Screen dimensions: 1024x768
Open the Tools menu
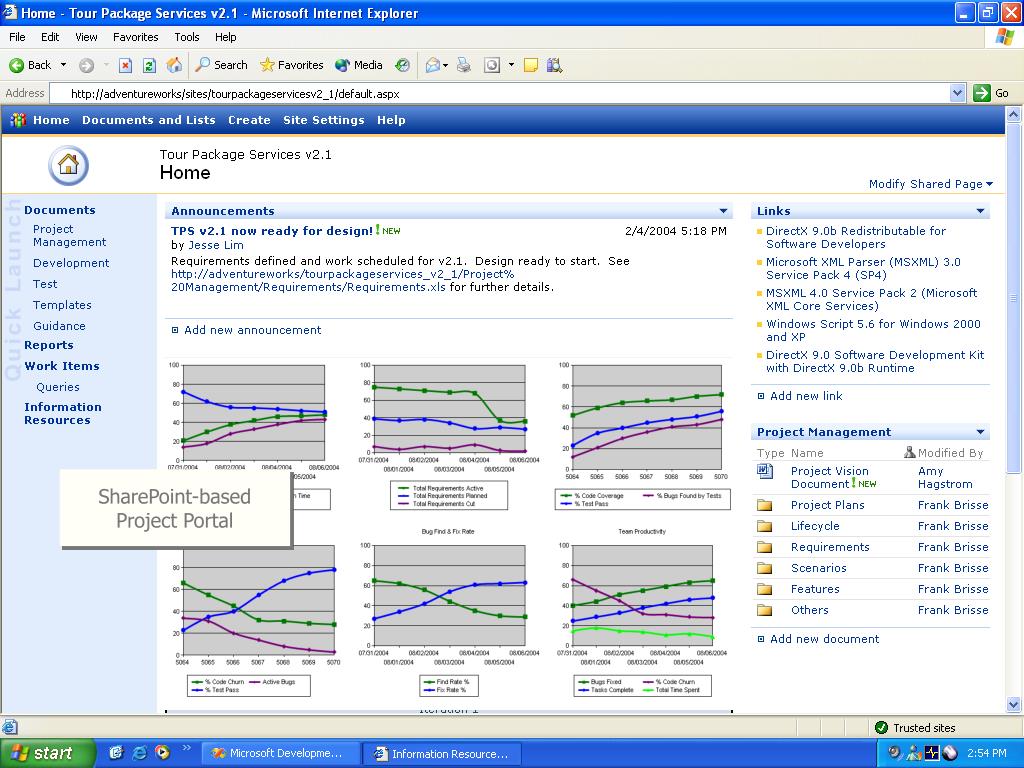[186, 37]
